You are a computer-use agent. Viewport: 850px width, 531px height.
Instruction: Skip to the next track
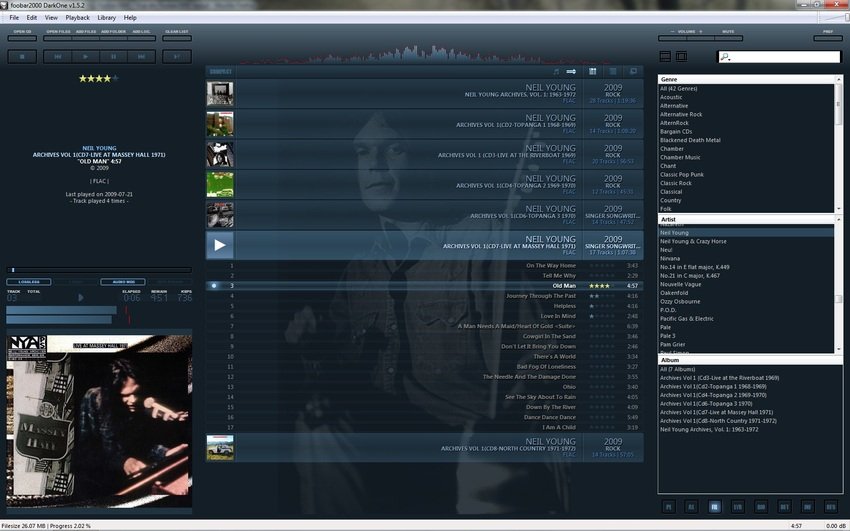pyautogui.click(x=141, y=56)
